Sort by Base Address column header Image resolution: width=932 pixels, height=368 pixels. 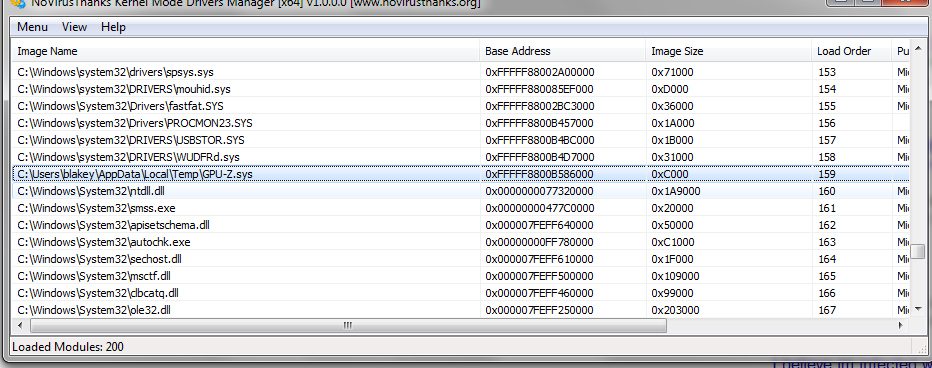click(x=563, y=51)
